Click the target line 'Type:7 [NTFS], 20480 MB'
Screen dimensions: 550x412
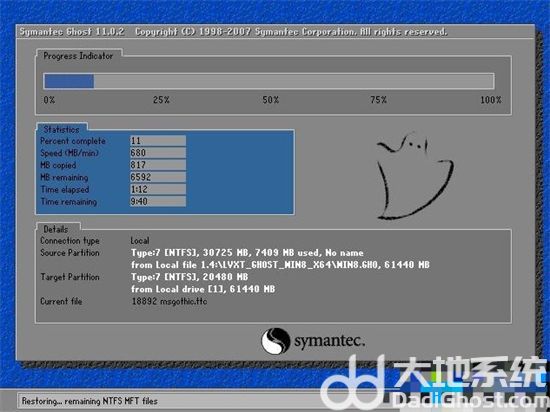[x=189, y=277]
